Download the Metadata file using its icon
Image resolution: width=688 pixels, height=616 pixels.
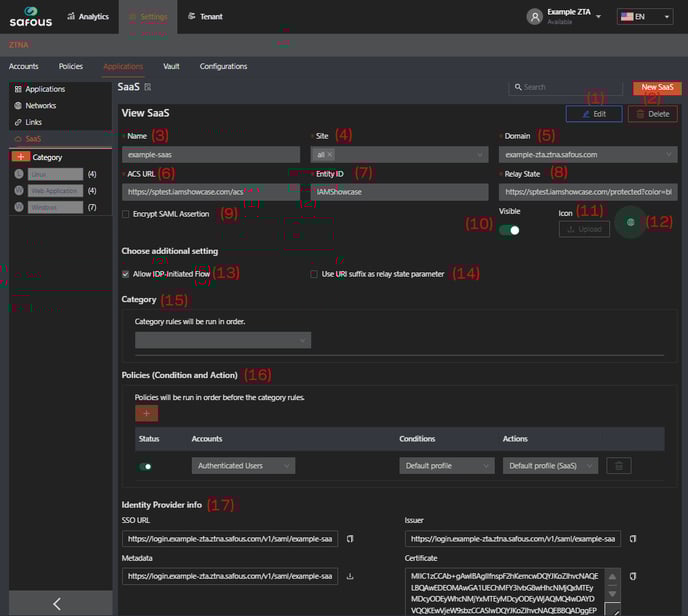350,576
